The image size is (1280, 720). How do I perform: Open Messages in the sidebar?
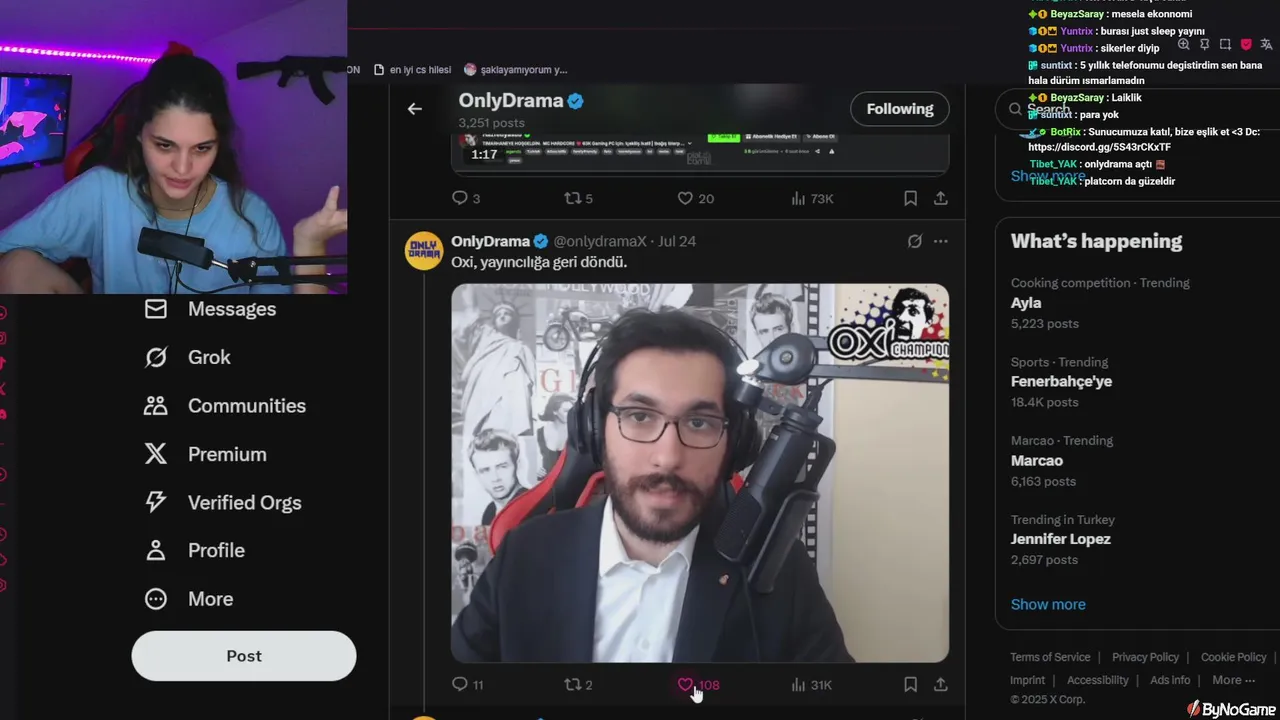(x=210, y=309)
